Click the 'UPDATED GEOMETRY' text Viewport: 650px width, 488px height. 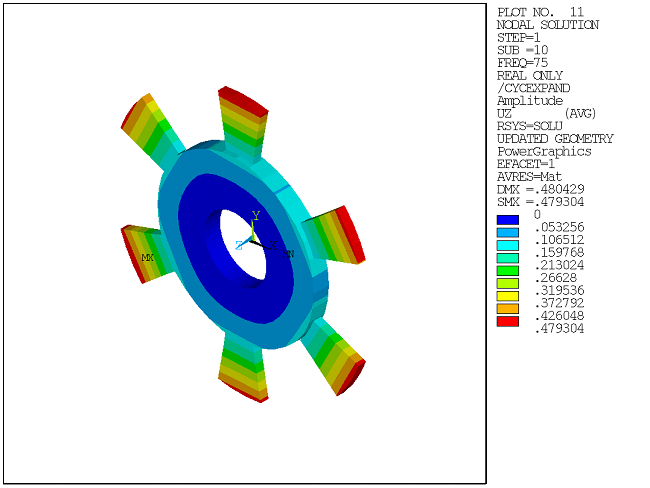point(555,139)
